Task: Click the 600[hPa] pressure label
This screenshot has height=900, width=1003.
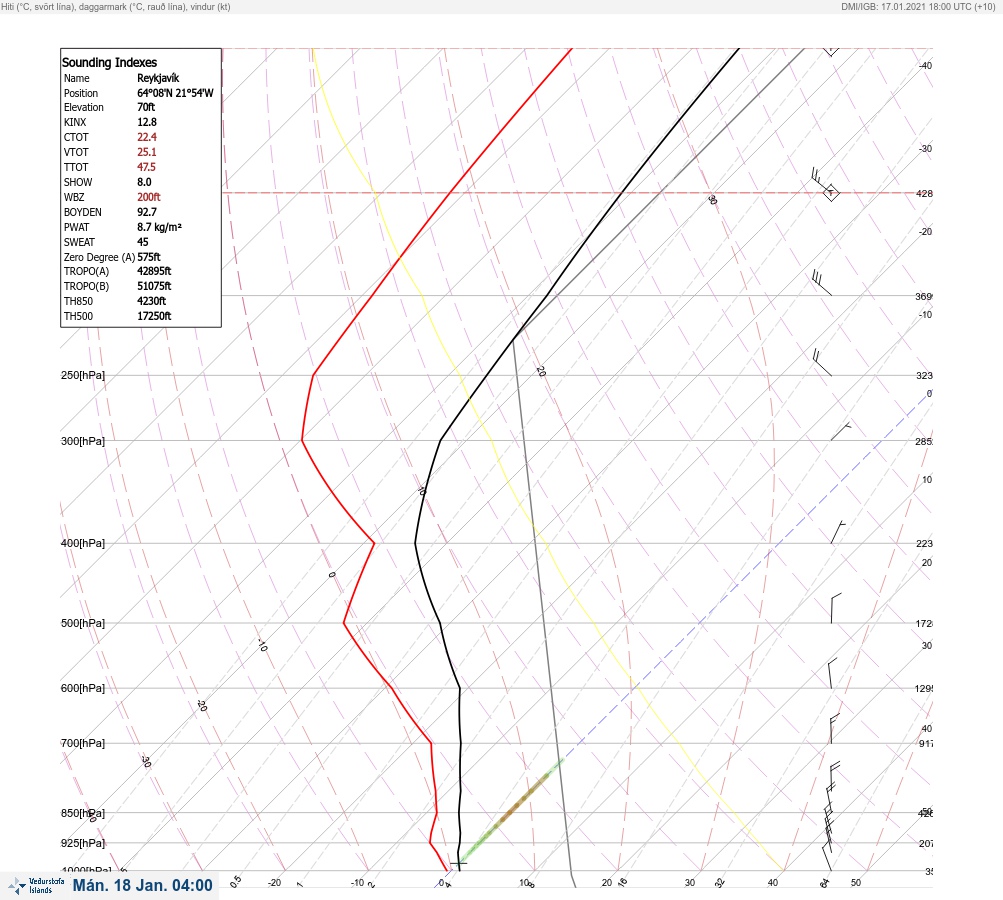Action: tap(83, 688)
